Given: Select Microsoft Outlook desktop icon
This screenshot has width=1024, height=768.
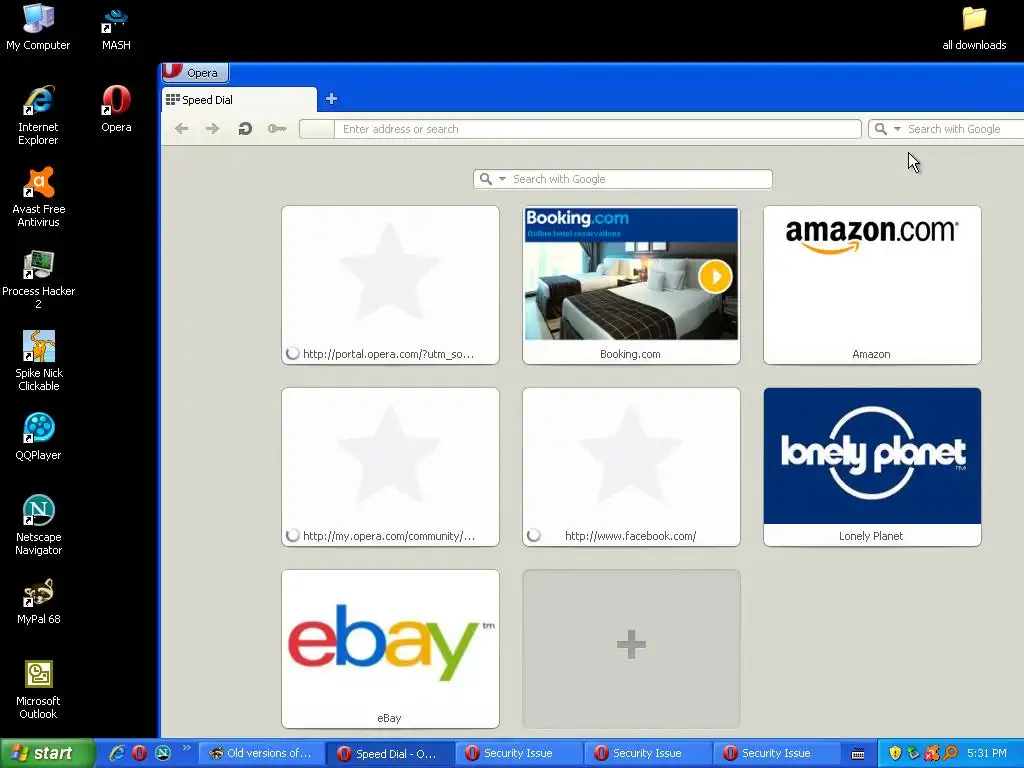Looking at the screenshot, I should (x=38, y=689).
